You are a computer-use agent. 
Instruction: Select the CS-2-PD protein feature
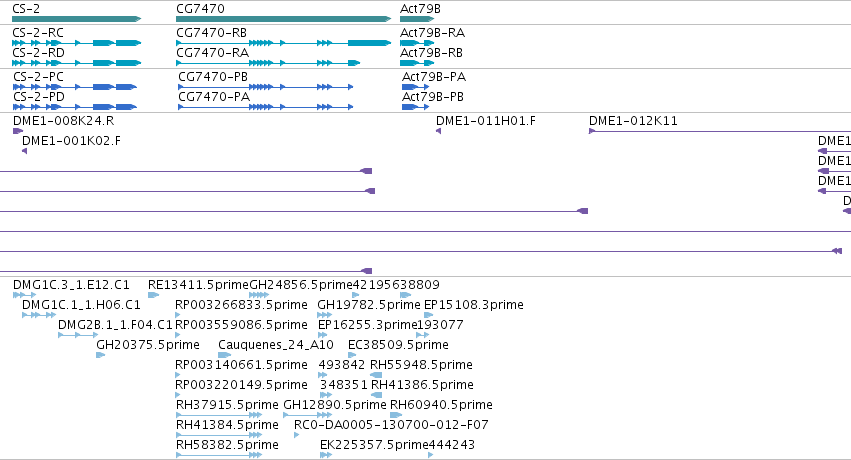(75, 107)
